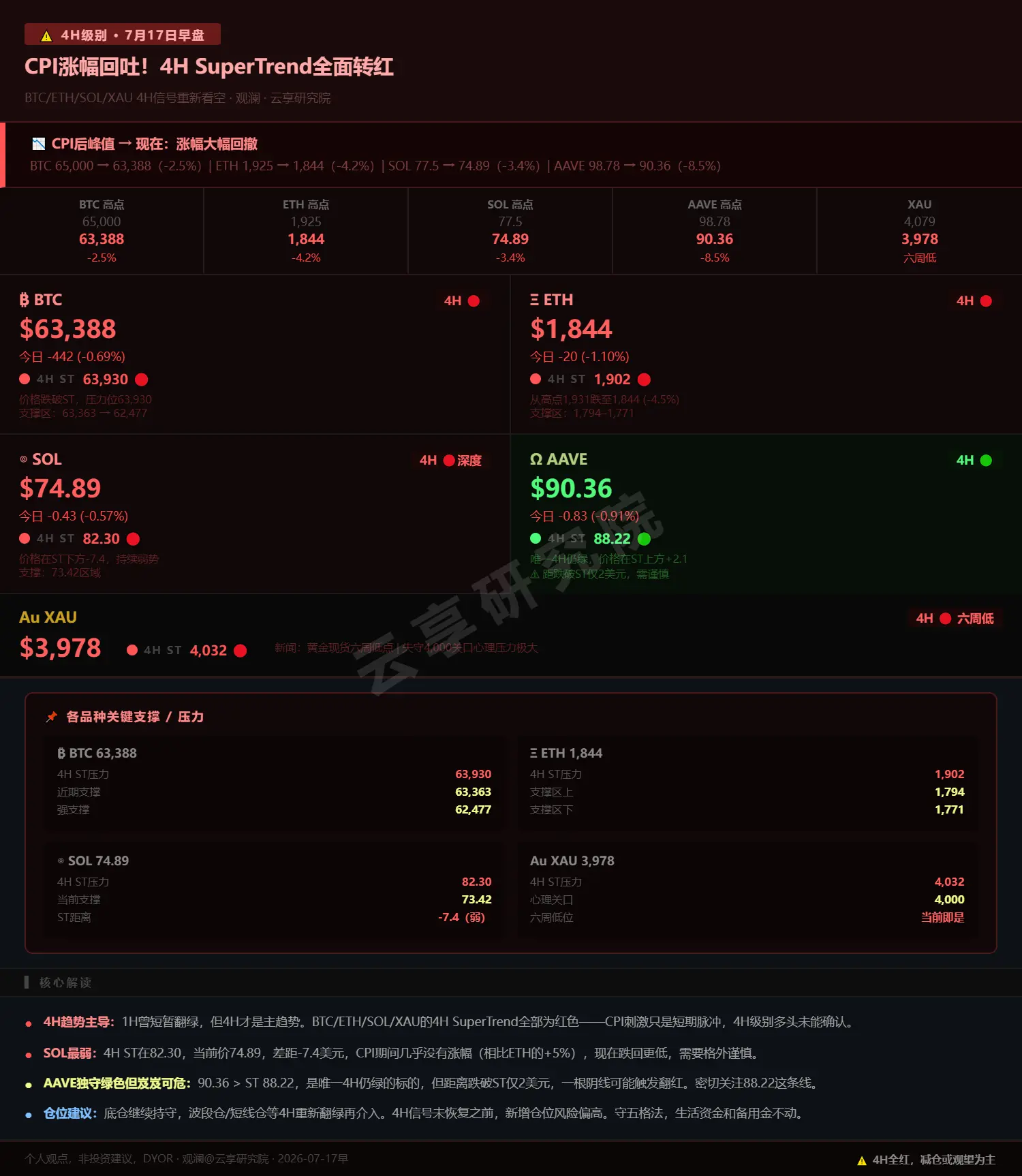This screenshot has height=1176, width=1022.
Task: Click the footer warning icon before 4H全红
Action: pyautogui.click(x=862, y=1160)
